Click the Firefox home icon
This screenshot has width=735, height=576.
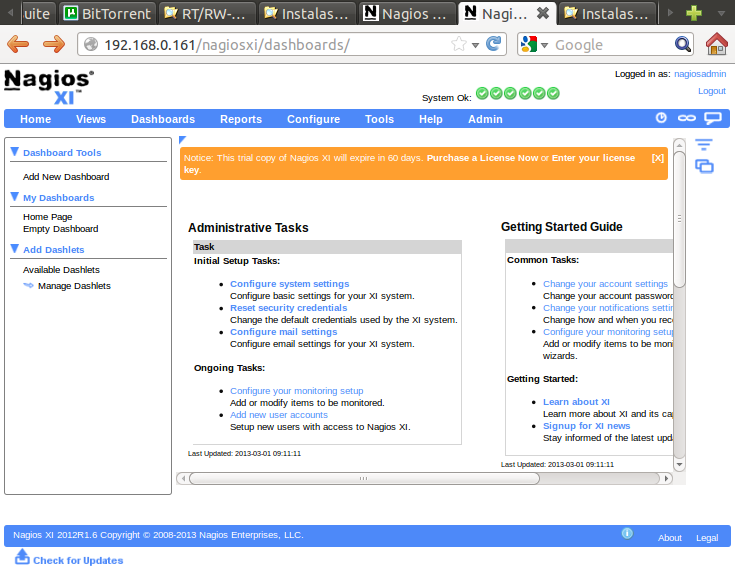pyautogui.click(x=716, y=44)
